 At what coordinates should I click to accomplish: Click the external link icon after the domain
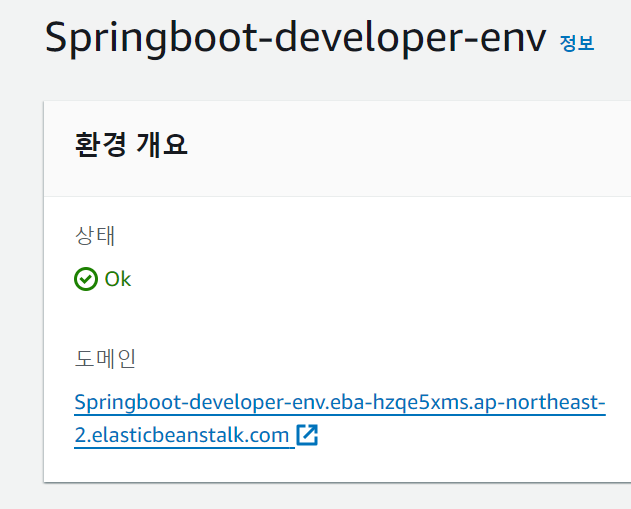[307, 435]
